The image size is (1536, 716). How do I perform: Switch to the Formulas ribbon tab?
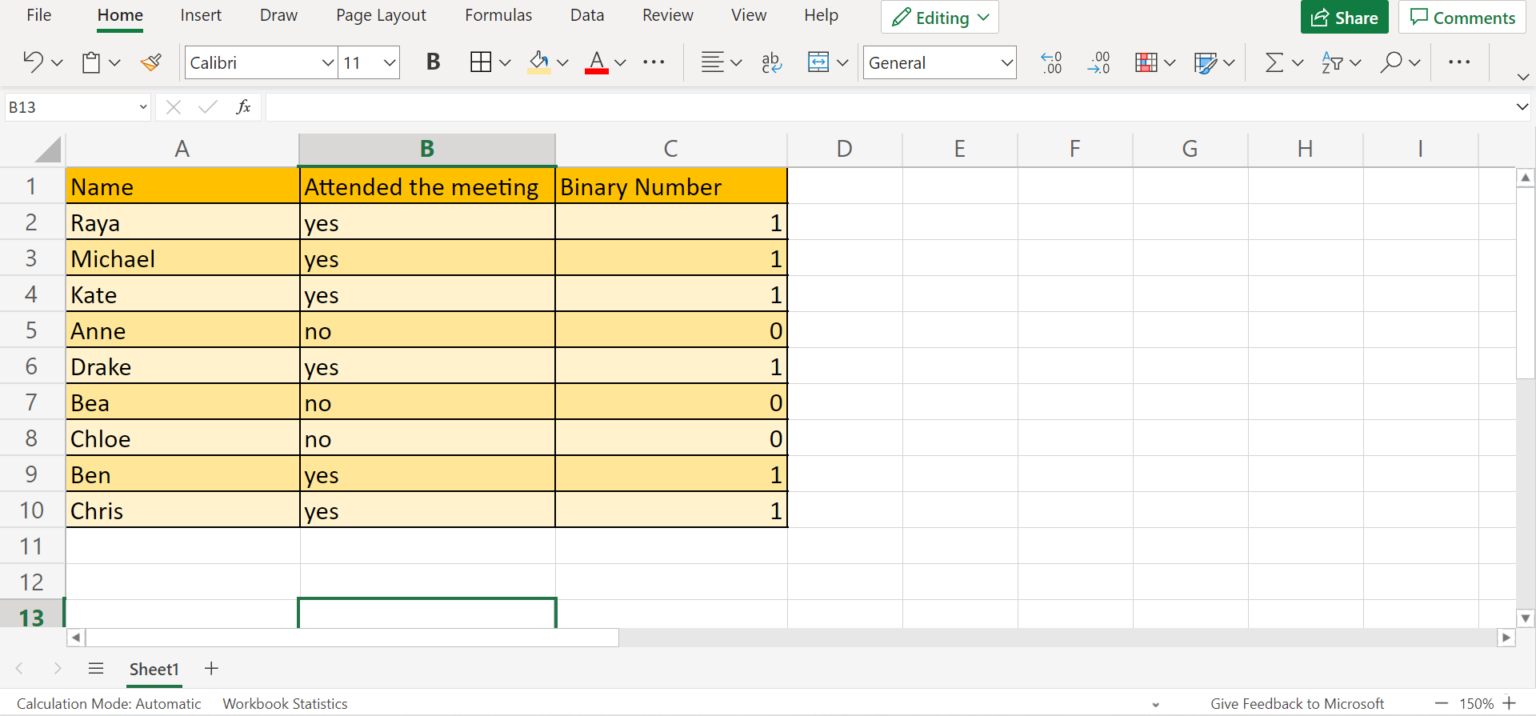click(x=498, y=15)
